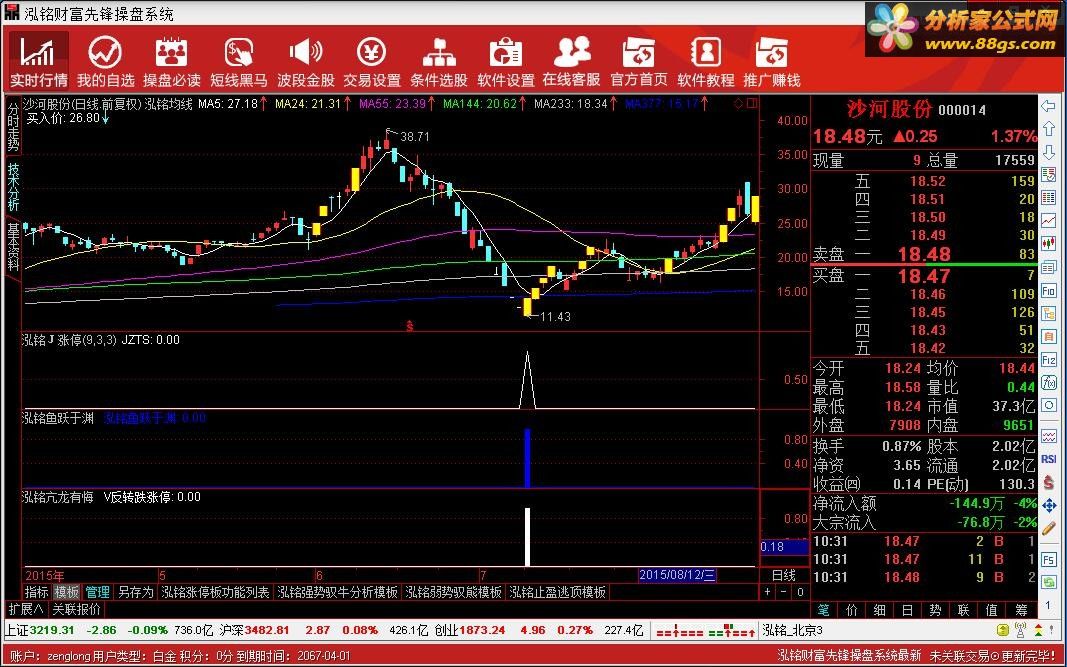
Task: Open 我的自选 watchlist icon
Action: [105, 61]
